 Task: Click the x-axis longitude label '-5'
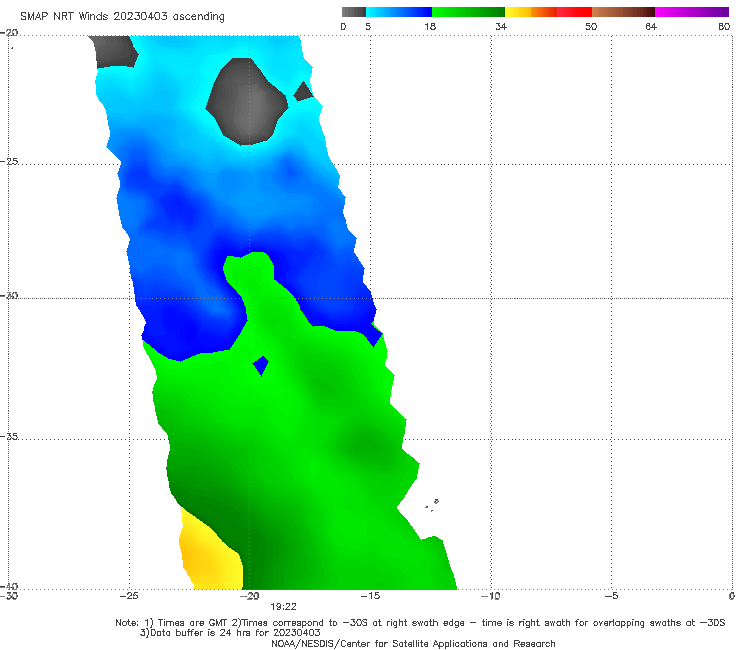pos(611,596)
